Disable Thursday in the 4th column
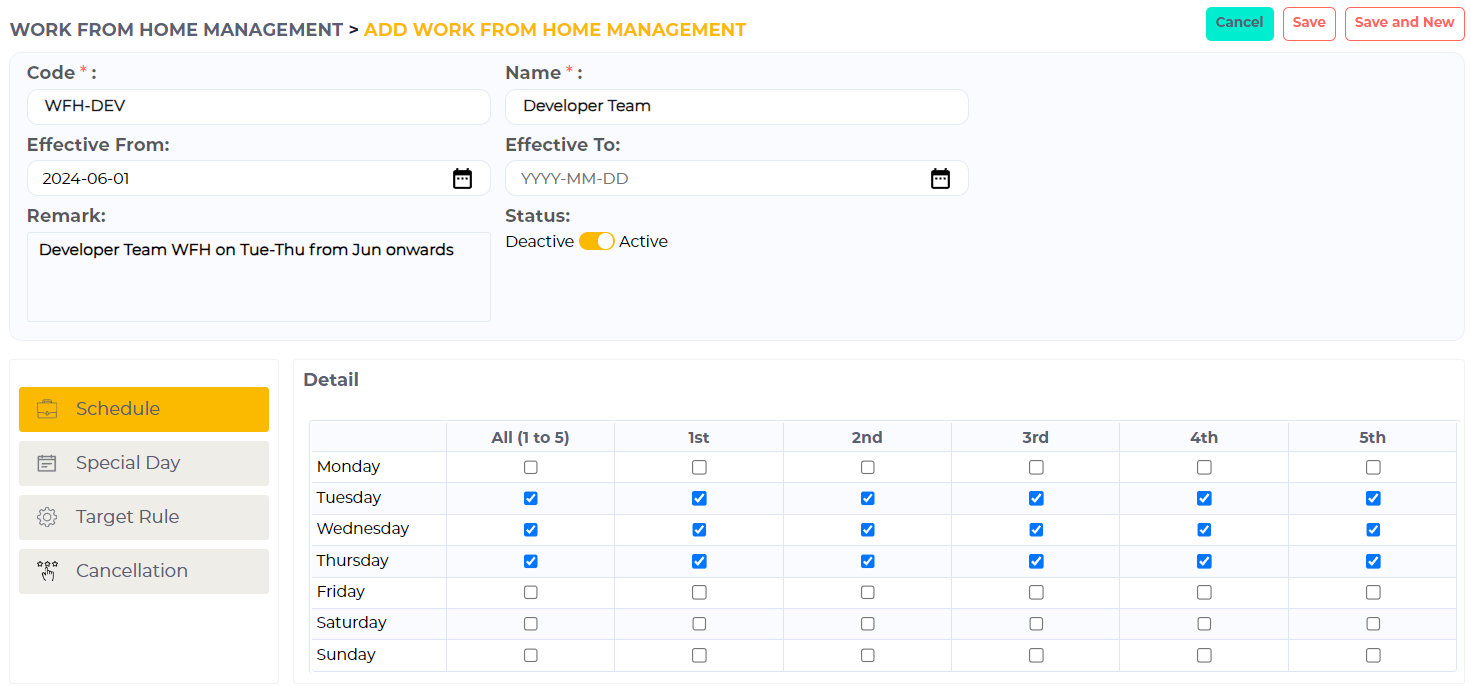Screen dimensions: 1471x686 (x=1204, y=560)
